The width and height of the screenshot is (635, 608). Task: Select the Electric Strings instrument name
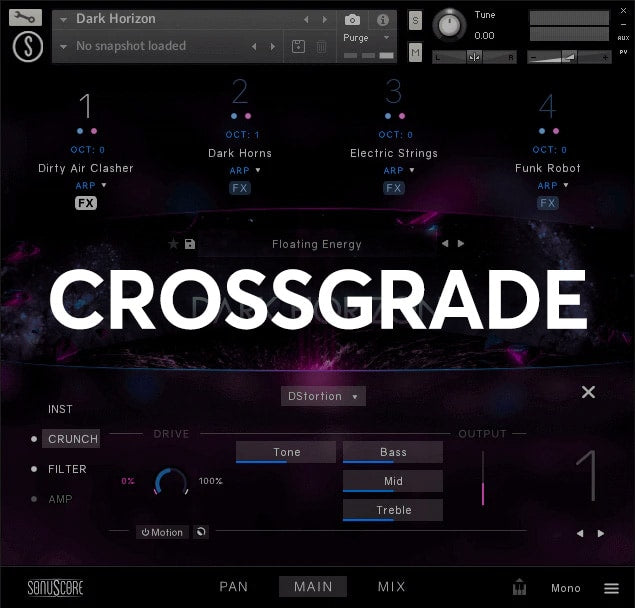pos(394,153)
